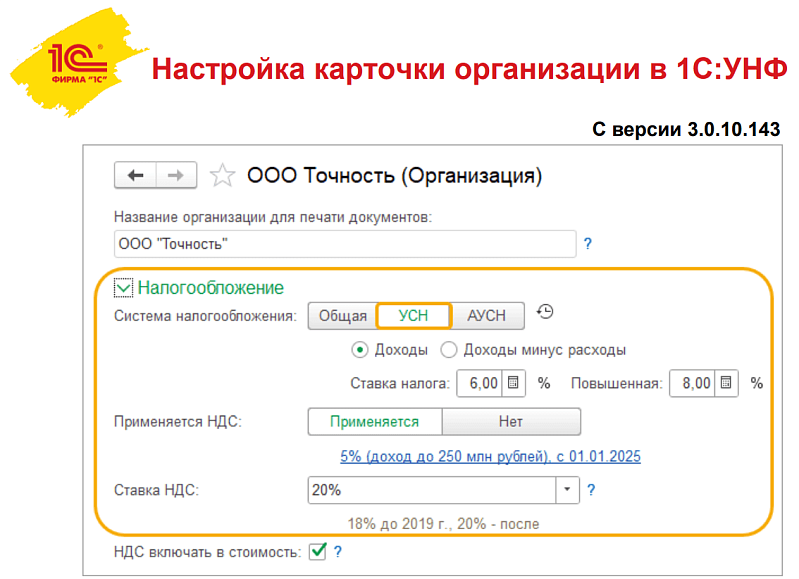Image resolution: width=799 pixels, height=579 pixels.
Task: Open calculator for Повышенная rate field
Action: [x=726, y=383]
